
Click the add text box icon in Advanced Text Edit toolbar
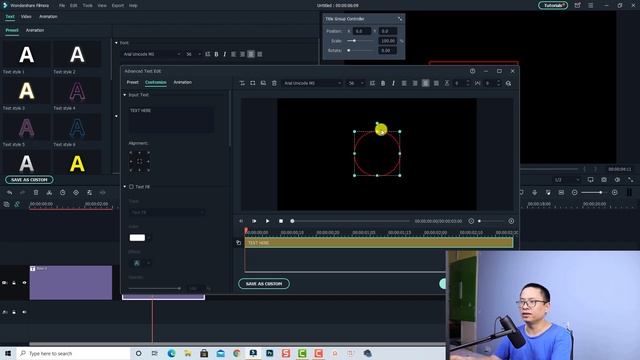coord(242,83)
